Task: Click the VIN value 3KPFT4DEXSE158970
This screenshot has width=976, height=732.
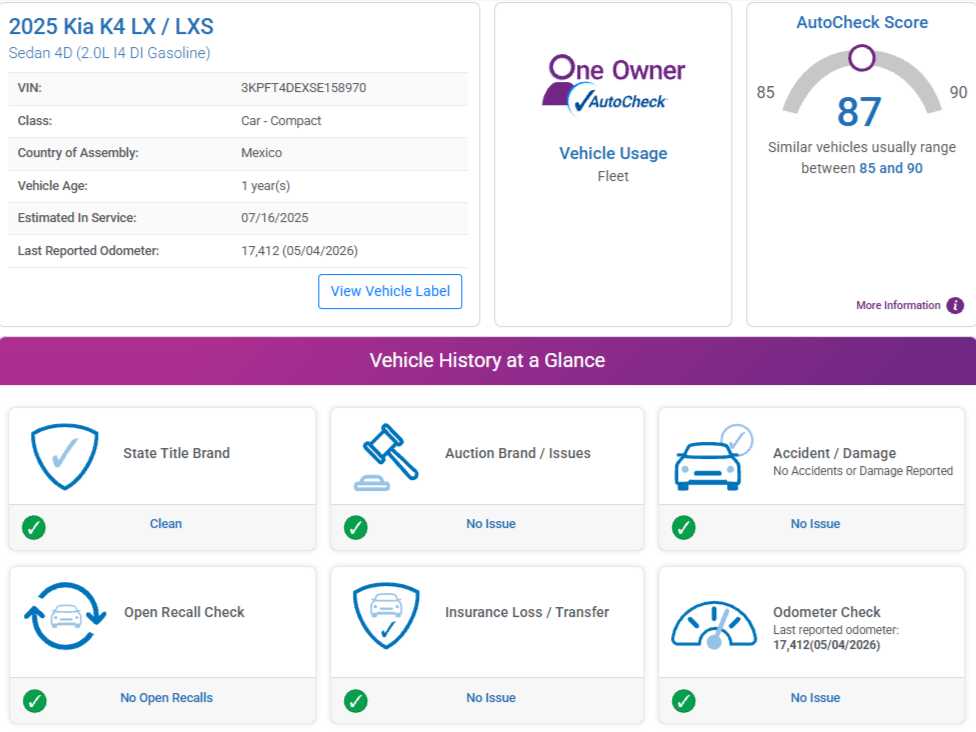Action: pos(303,88)
